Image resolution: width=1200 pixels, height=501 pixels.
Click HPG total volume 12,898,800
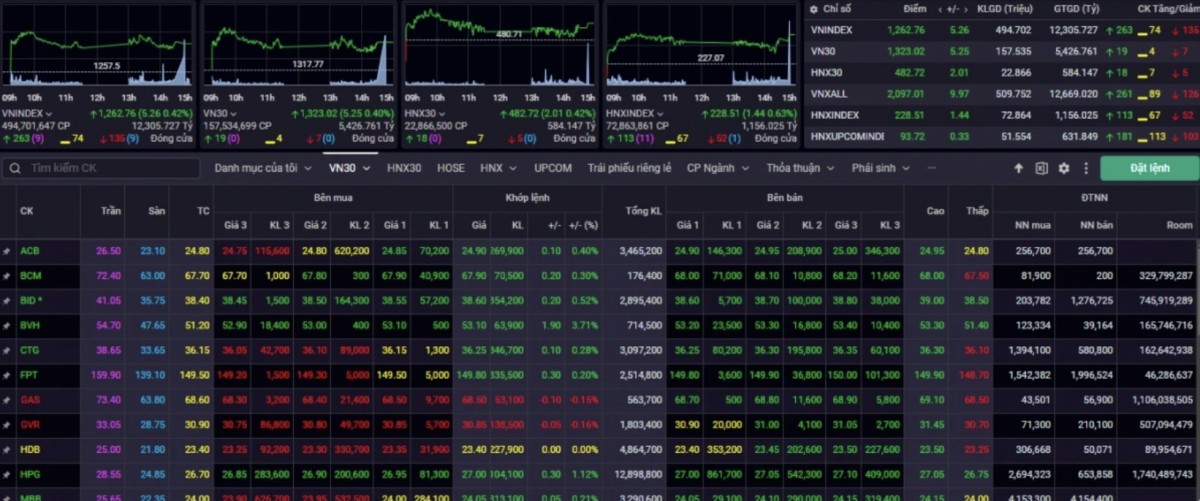[x=636, y=475]
